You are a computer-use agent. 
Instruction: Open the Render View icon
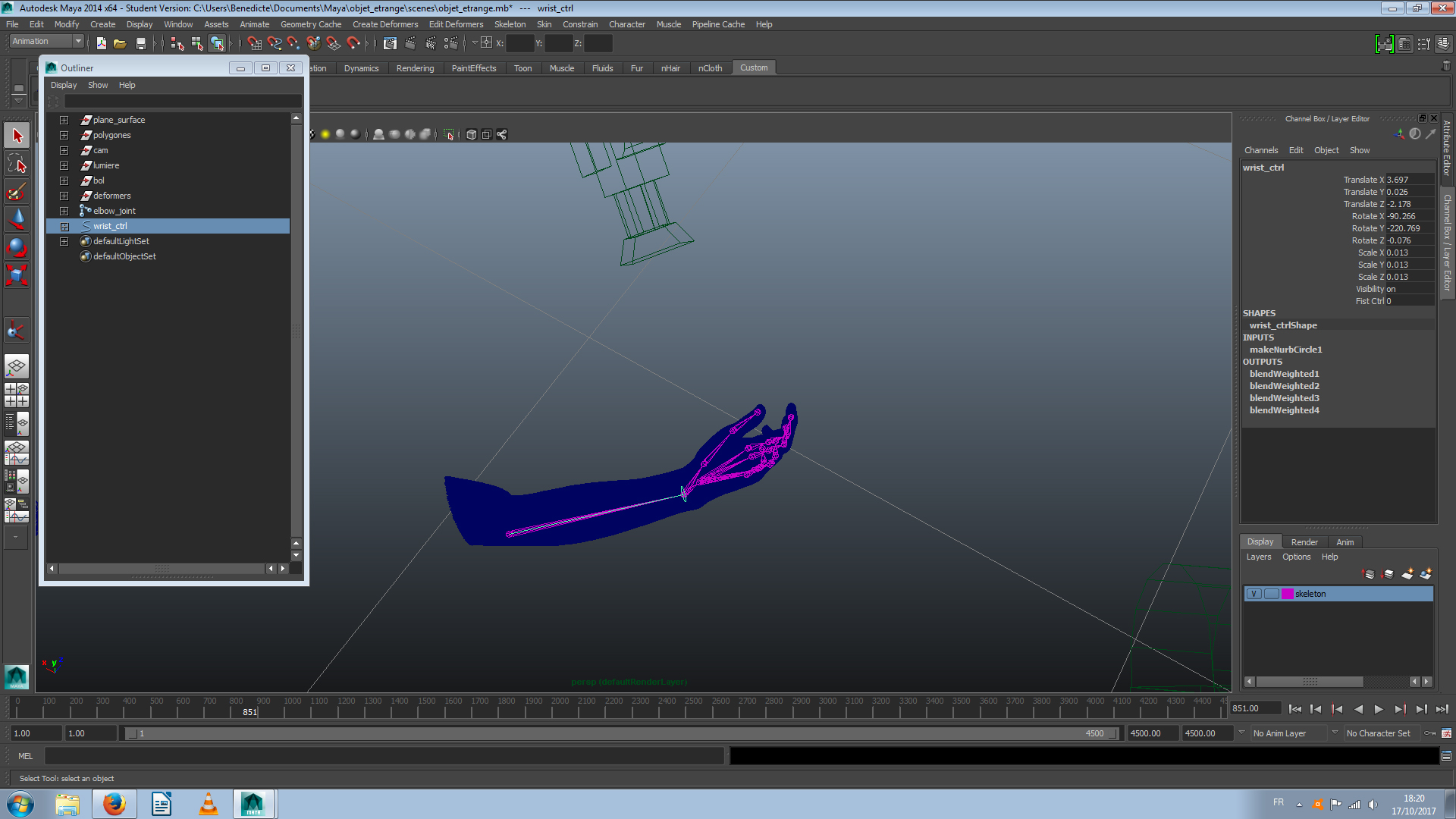pos(391,43)
